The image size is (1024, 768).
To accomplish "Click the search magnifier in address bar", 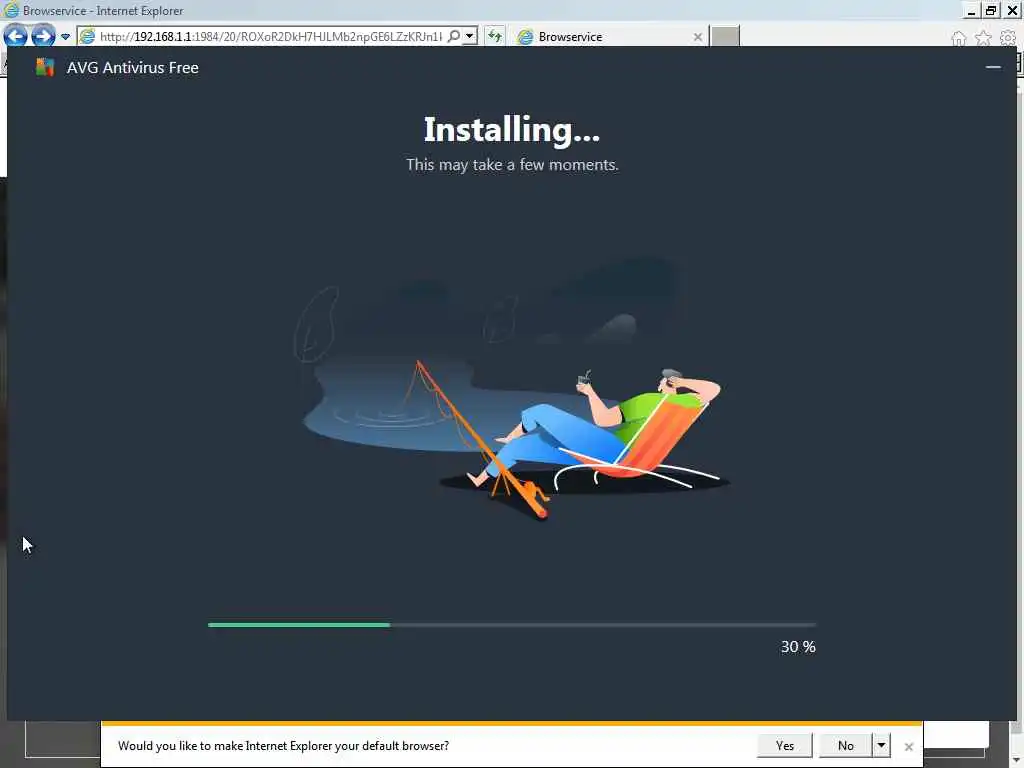I will pyautogui.click(x=453, y=36).
